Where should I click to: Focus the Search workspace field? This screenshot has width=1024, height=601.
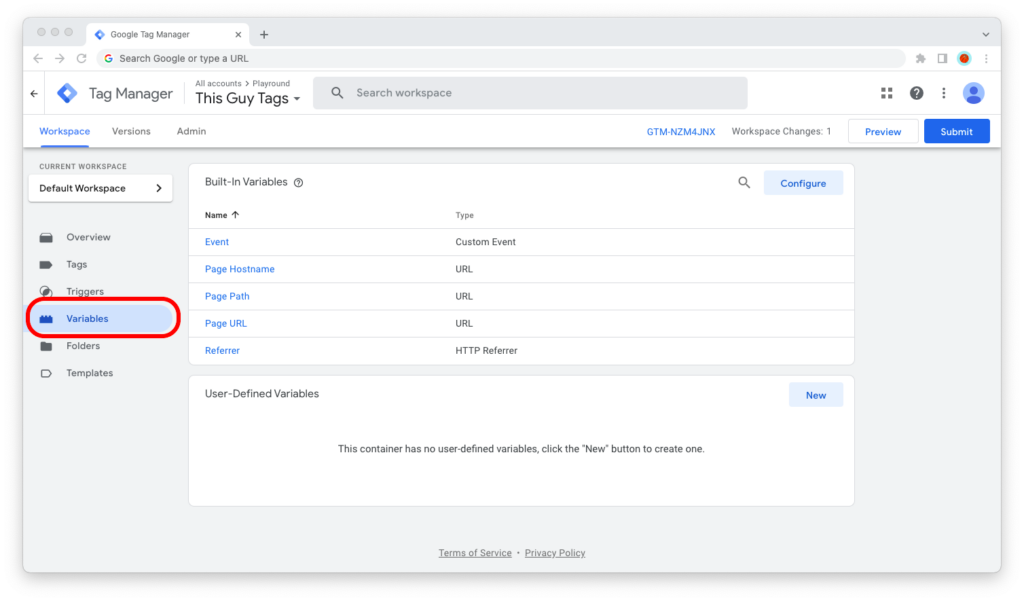click(530, 93)
